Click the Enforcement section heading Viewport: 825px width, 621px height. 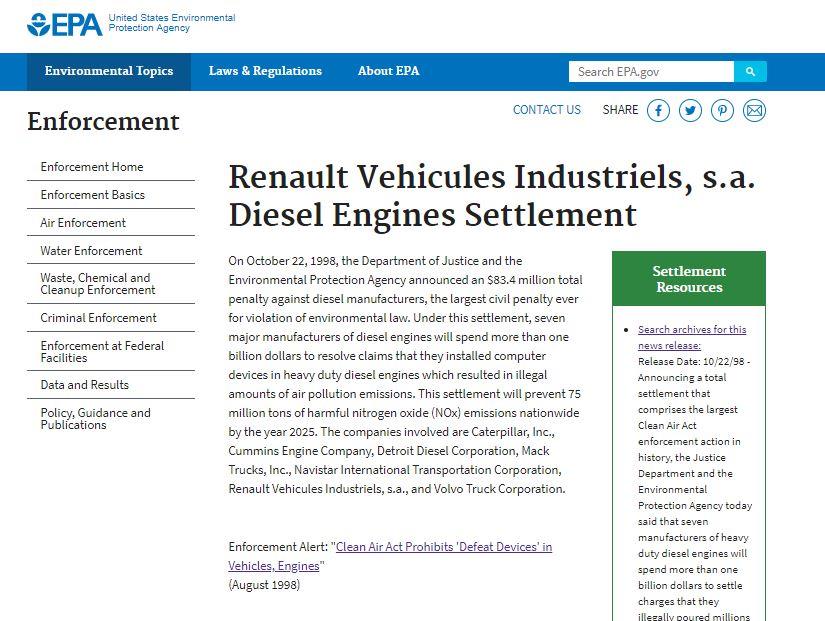tap(103, 121)
